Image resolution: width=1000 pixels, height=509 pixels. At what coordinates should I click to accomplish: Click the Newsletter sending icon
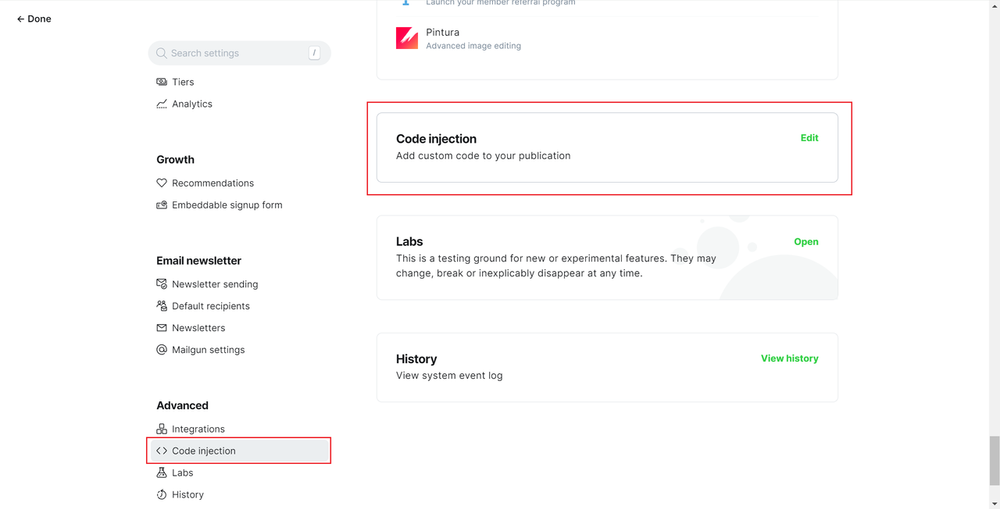point(162,284)
